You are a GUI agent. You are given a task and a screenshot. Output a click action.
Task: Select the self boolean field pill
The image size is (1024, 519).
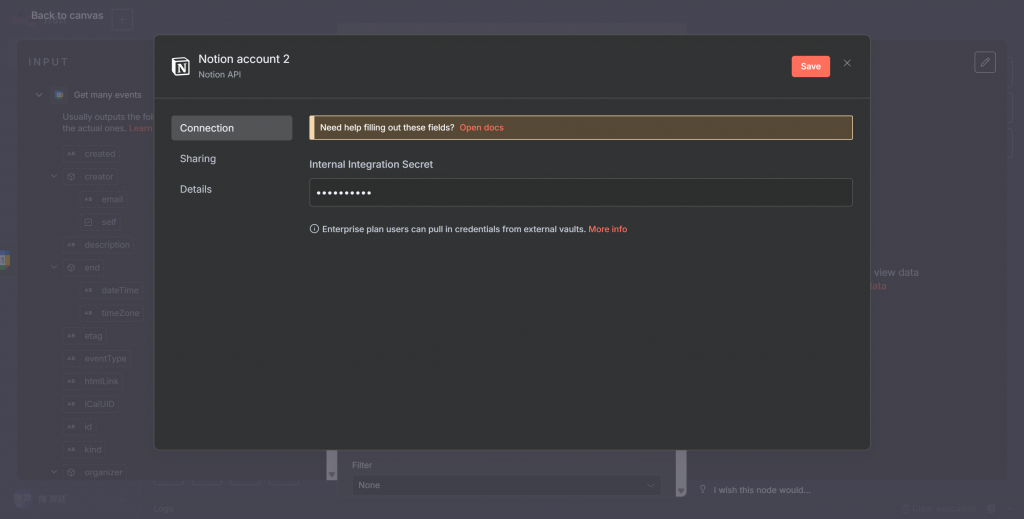coord(101,222)
